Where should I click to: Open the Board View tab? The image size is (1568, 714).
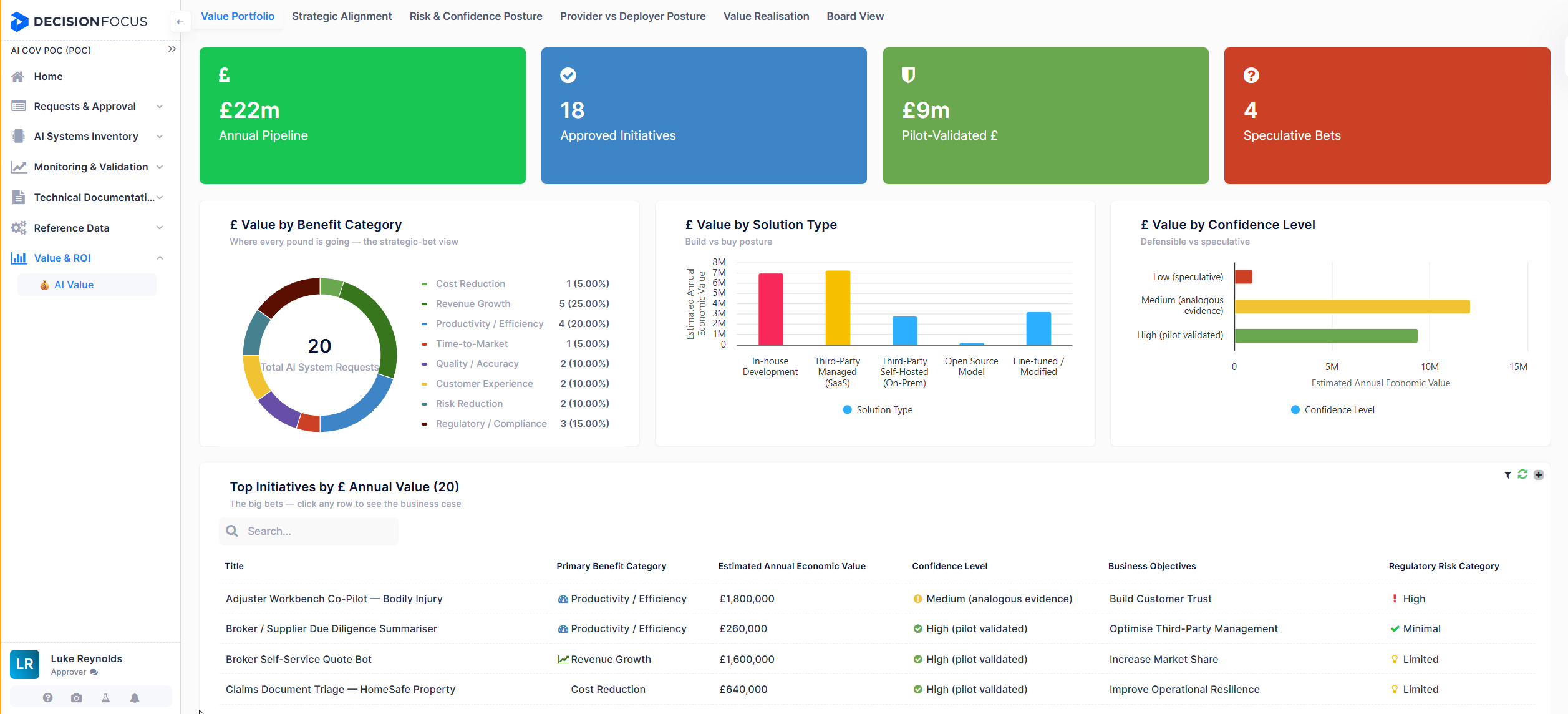[854, 16]
